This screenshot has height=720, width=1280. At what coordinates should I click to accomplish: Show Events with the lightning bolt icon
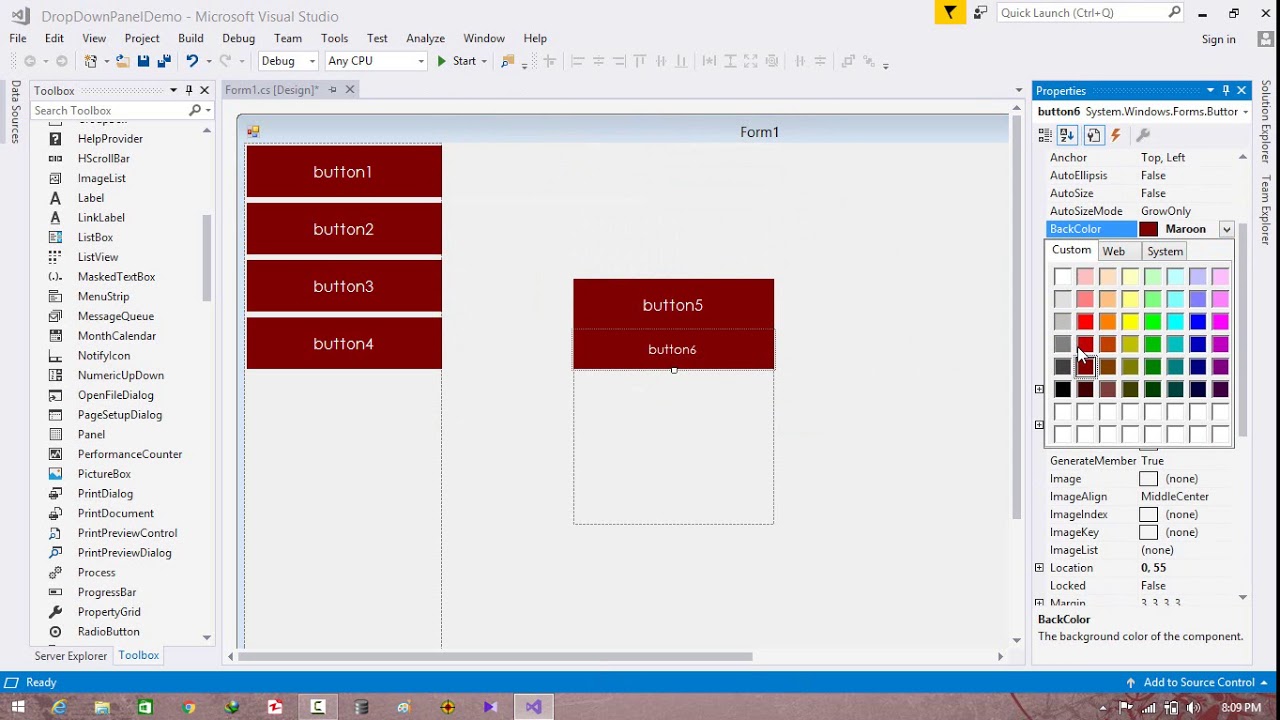1116,135
